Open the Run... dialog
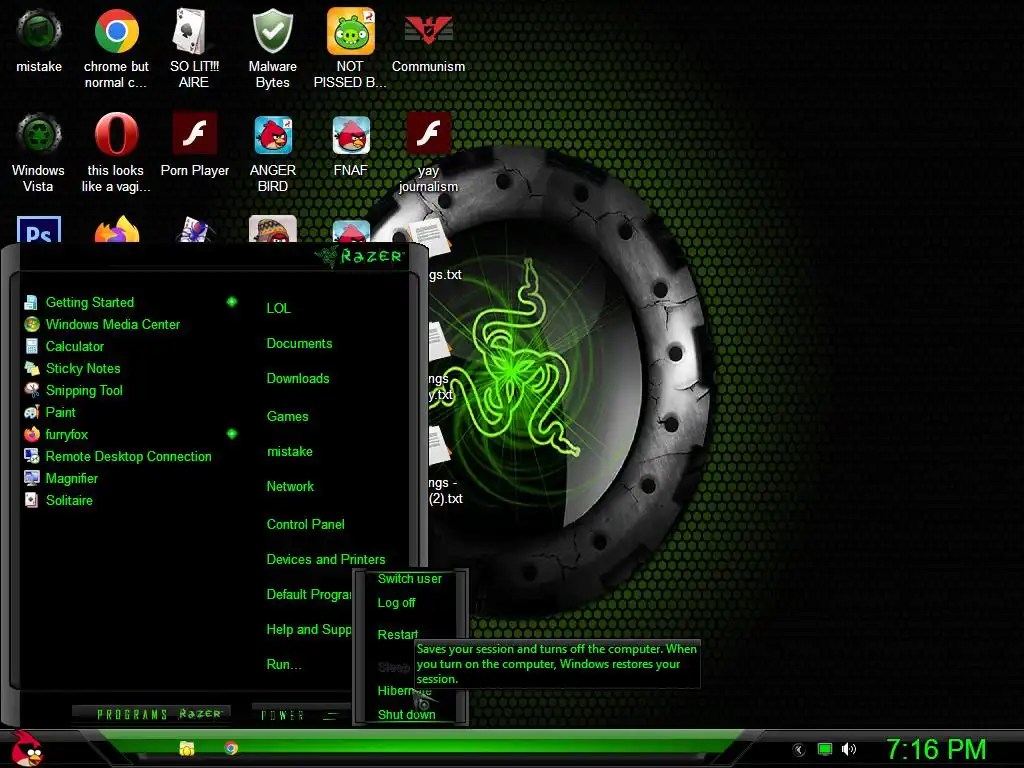 283,665
